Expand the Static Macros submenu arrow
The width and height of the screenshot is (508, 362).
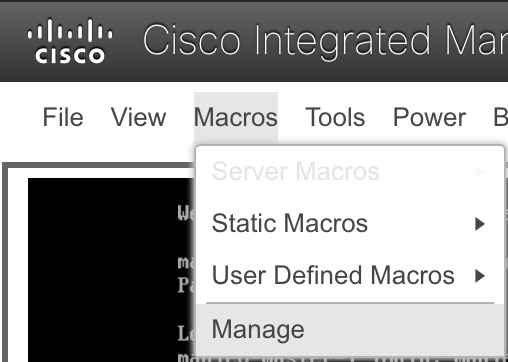480,224
